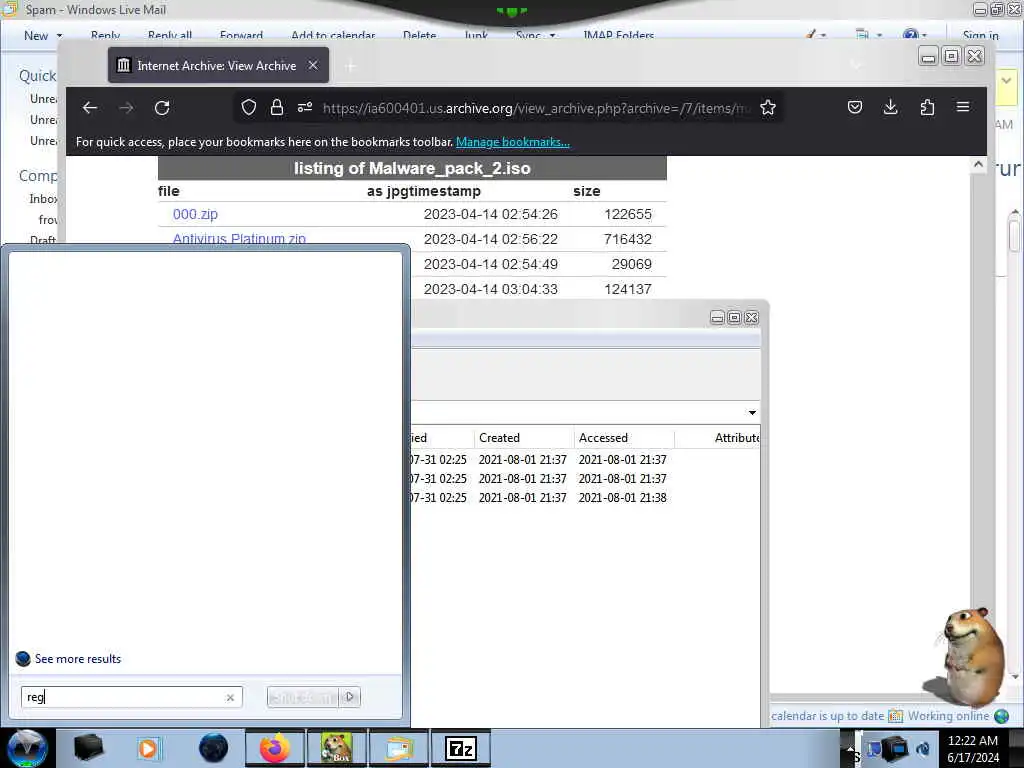Click Add to calendar in Live Mail

(x=333, y=35)
